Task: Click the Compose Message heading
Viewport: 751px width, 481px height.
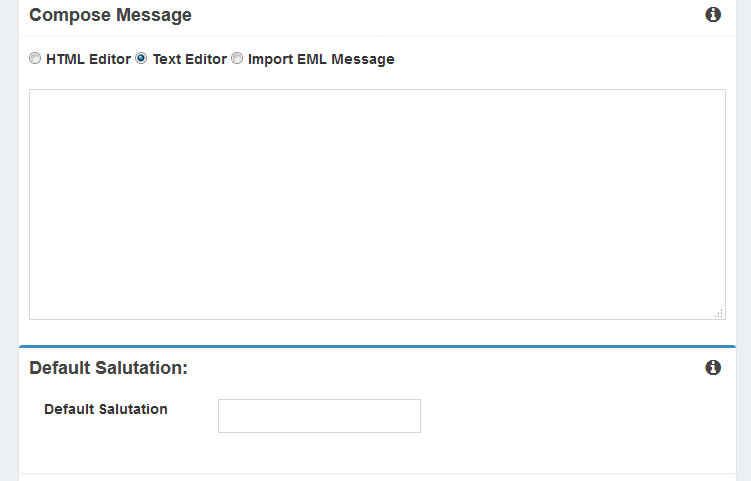Action: coord(110,15)
